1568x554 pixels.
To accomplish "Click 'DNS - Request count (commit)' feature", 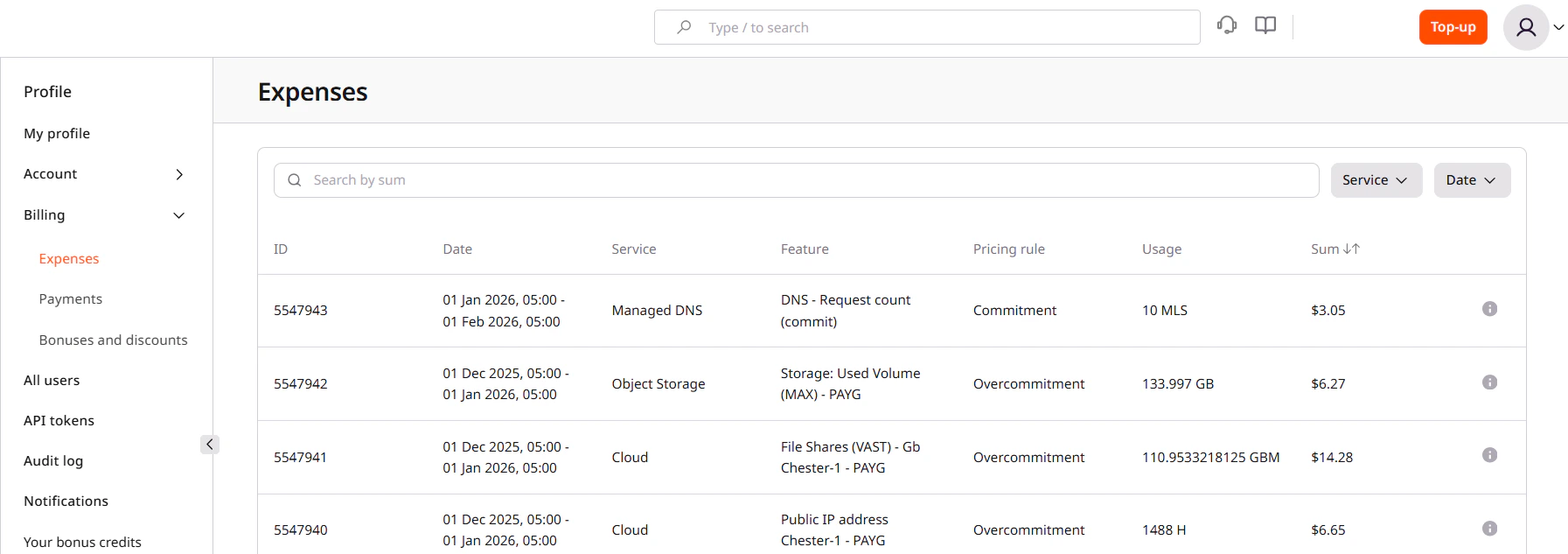I will coord(846,311).
